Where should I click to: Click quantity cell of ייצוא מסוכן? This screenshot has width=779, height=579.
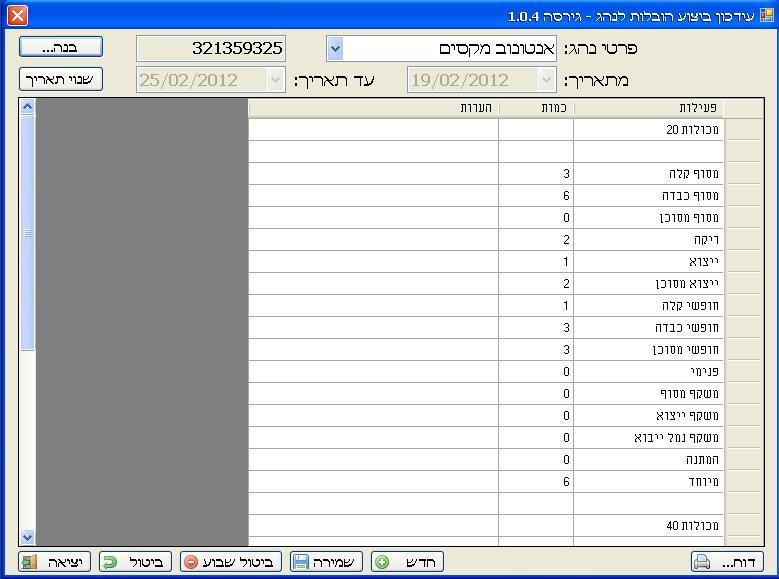coord(536,284)
